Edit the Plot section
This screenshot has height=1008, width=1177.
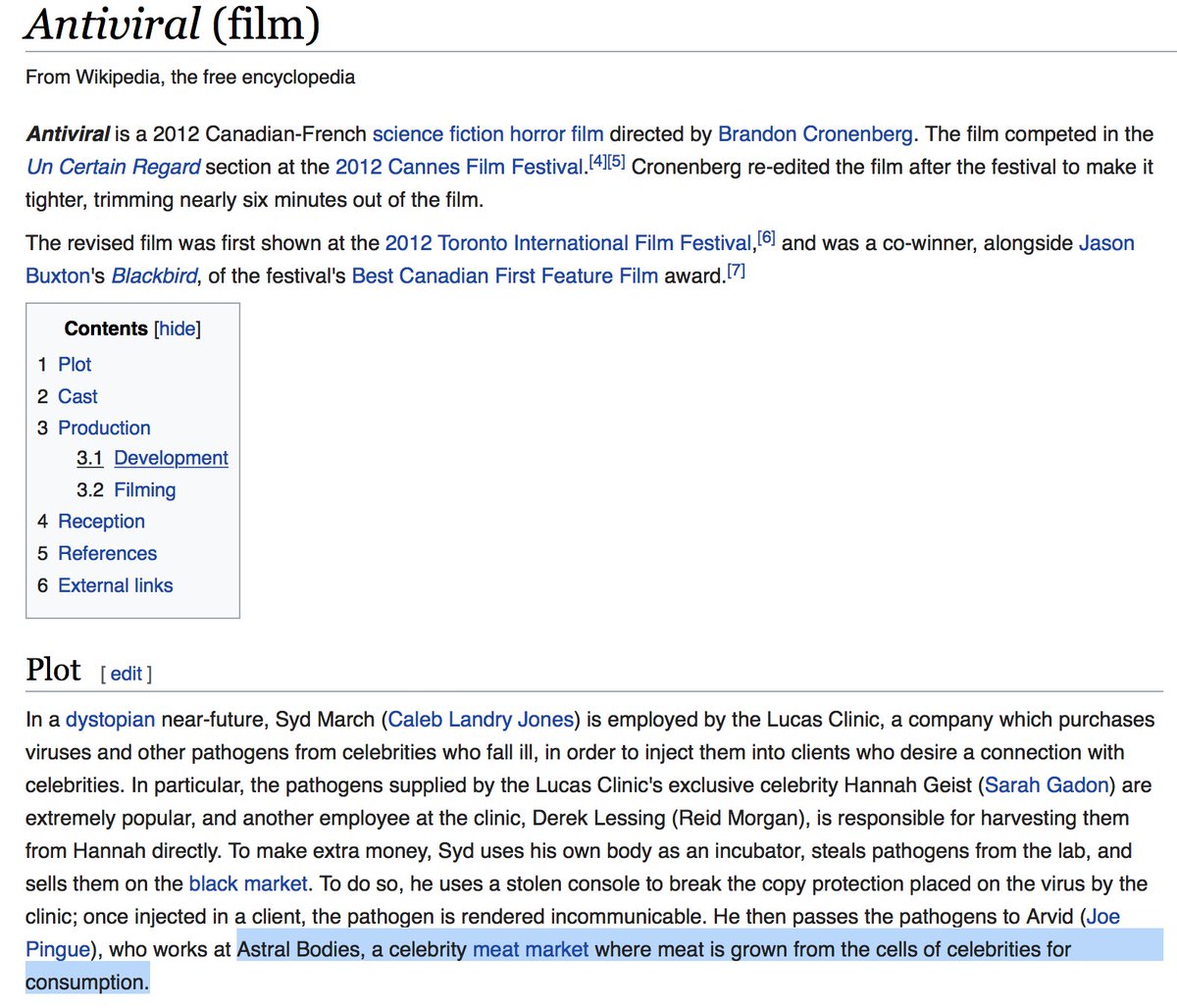(x=126, y=674)
